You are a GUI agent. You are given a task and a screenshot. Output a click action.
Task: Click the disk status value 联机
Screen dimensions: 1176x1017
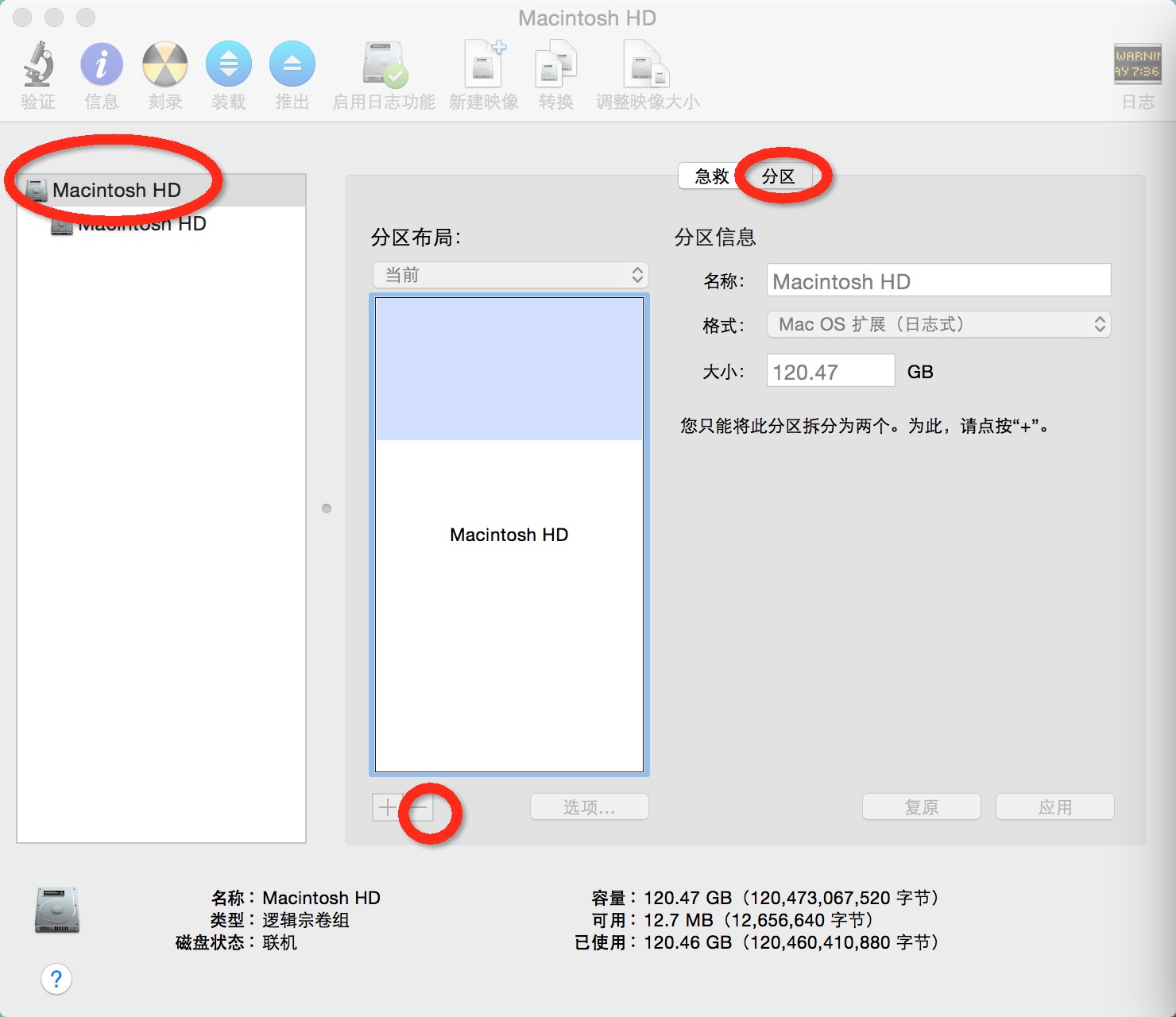(x=280, y=942)
